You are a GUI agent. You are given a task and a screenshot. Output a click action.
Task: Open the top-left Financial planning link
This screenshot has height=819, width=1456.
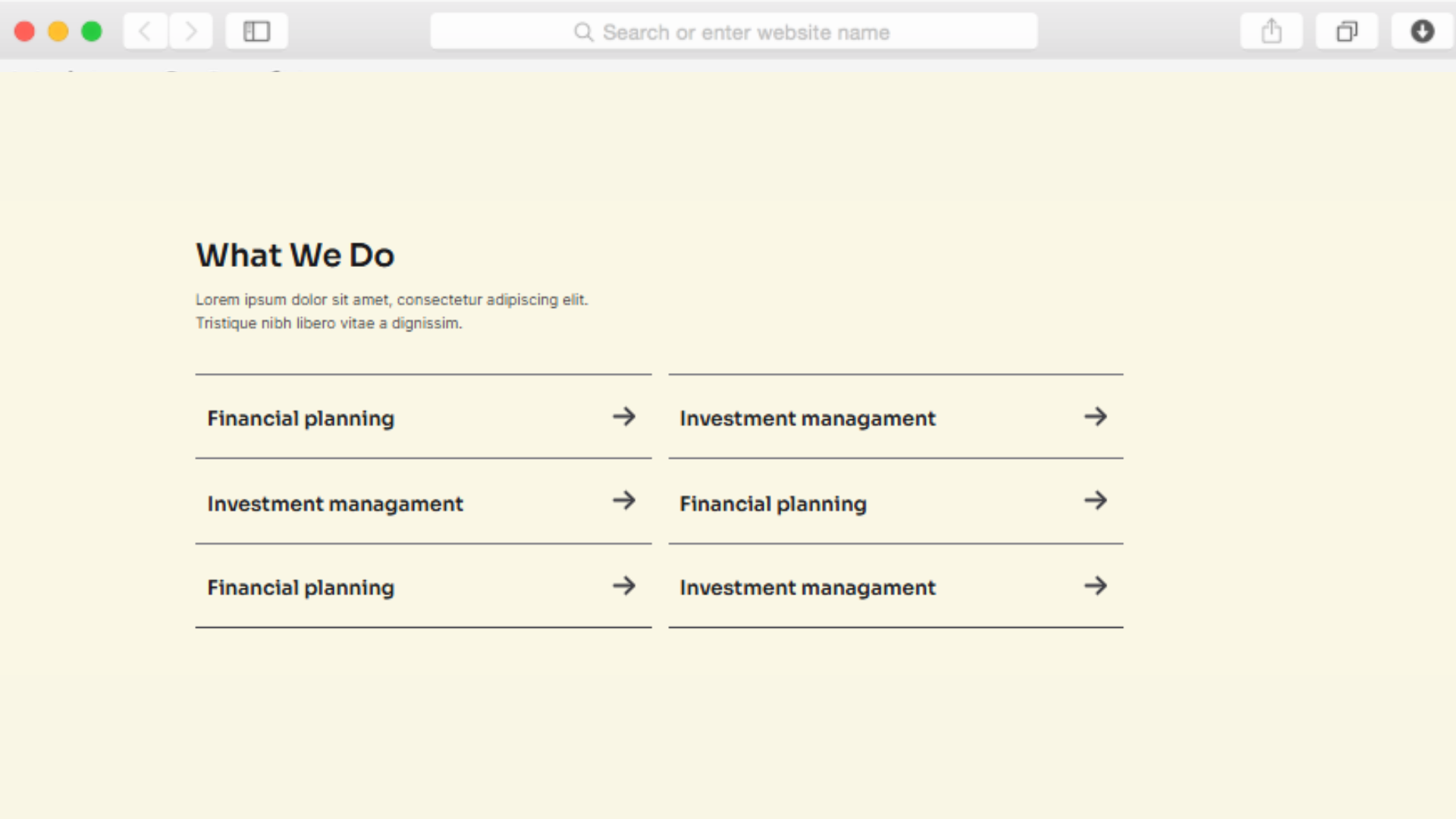coord(301,419)
